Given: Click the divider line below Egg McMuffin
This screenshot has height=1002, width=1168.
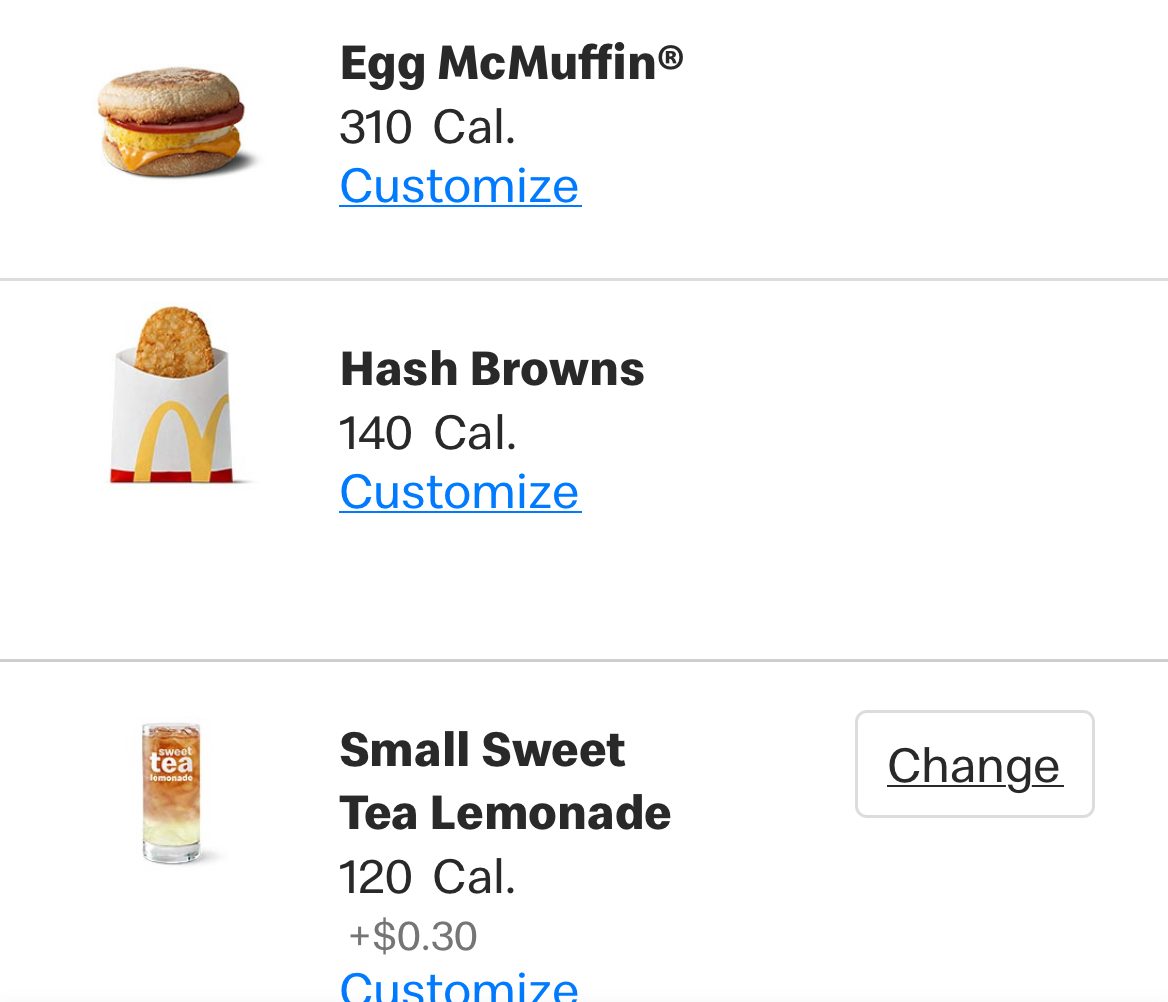Looking at the screenshot, I should pos(584,279).
